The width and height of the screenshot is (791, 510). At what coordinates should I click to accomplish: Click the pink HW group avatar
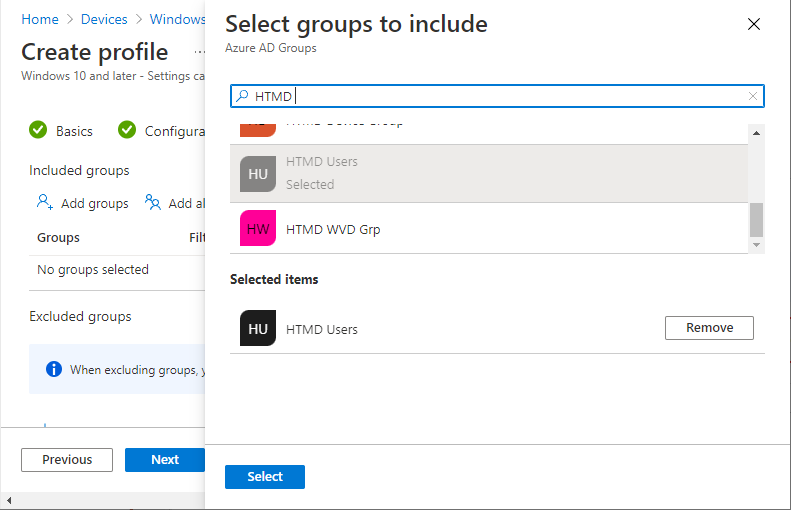click(258, 228)
